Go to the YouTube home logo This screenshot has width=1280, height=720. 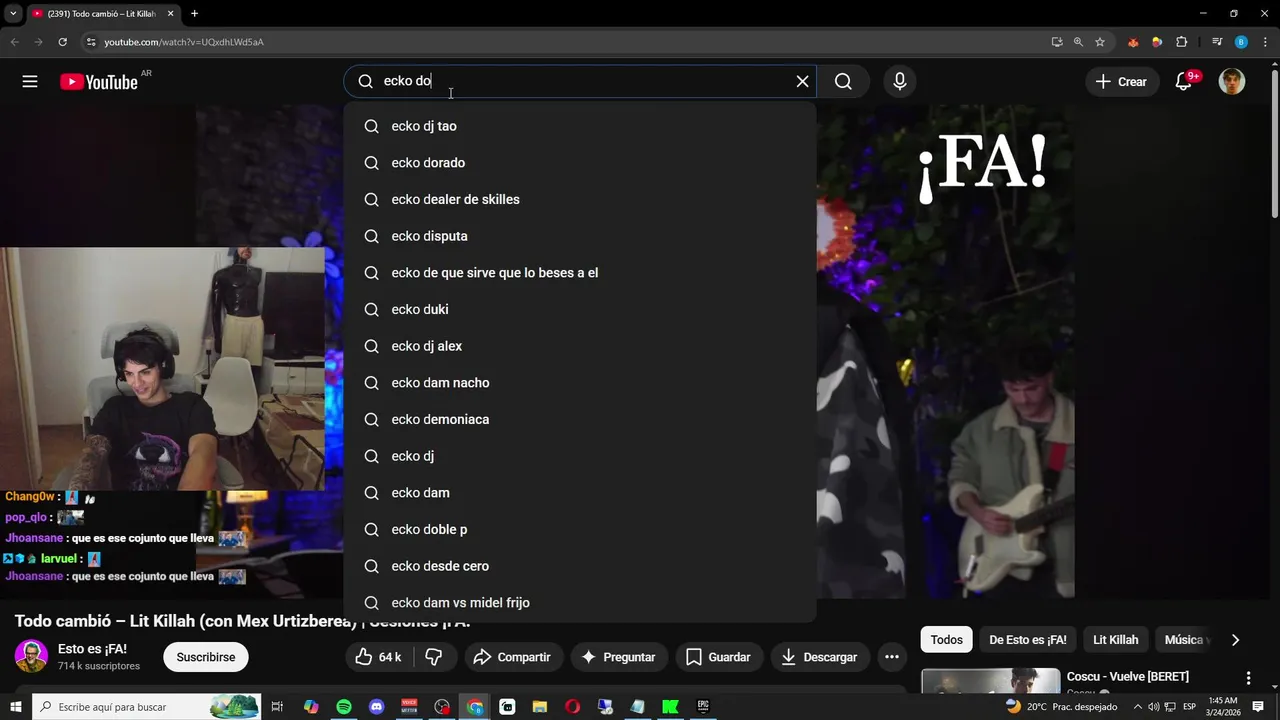pyautogui.click(x=99, y=82)
